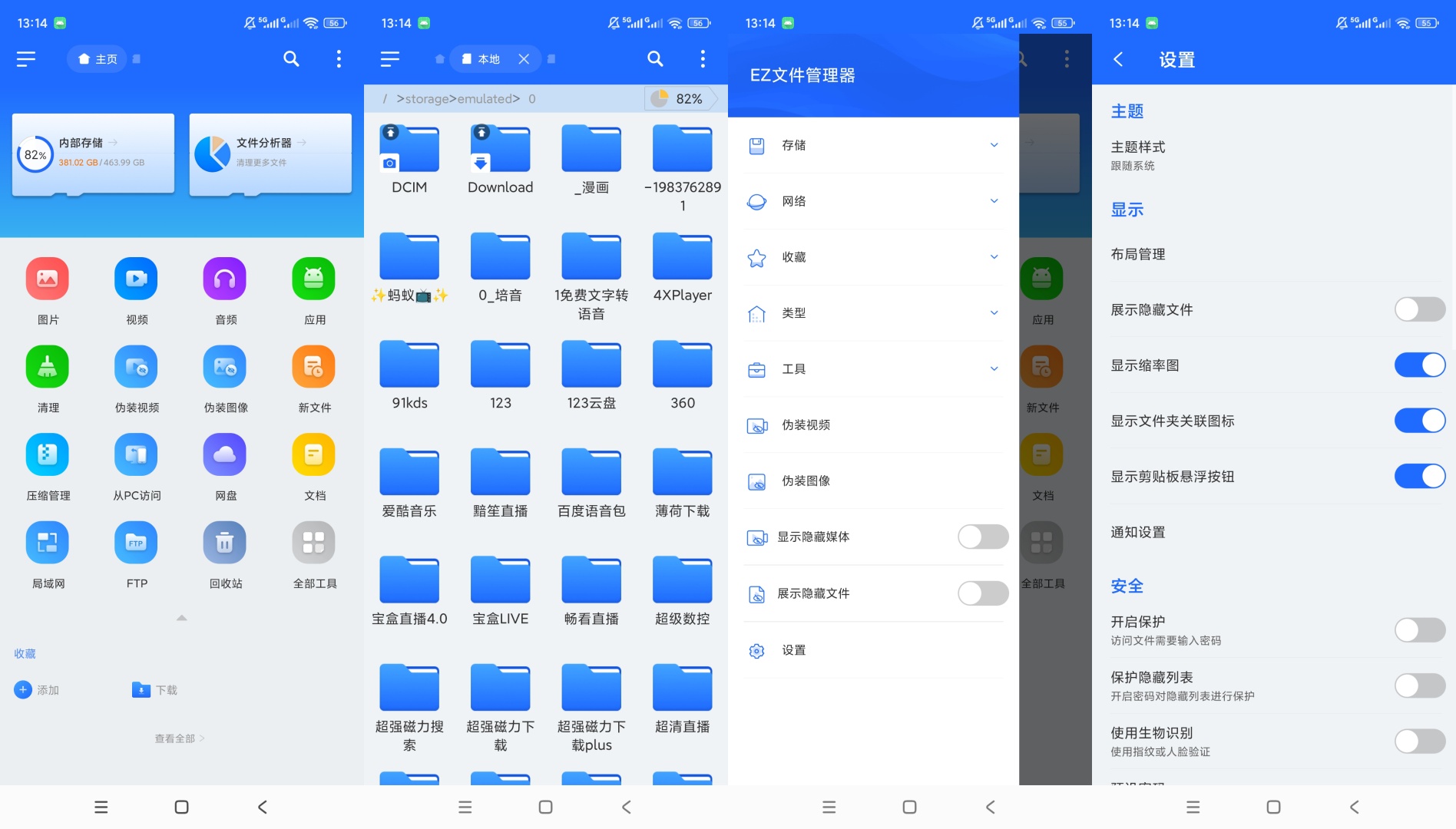Turn off 显示文件夹关联图标 switch
Viewport: 1456px width, 829px height.
(x=1420, y=421)
